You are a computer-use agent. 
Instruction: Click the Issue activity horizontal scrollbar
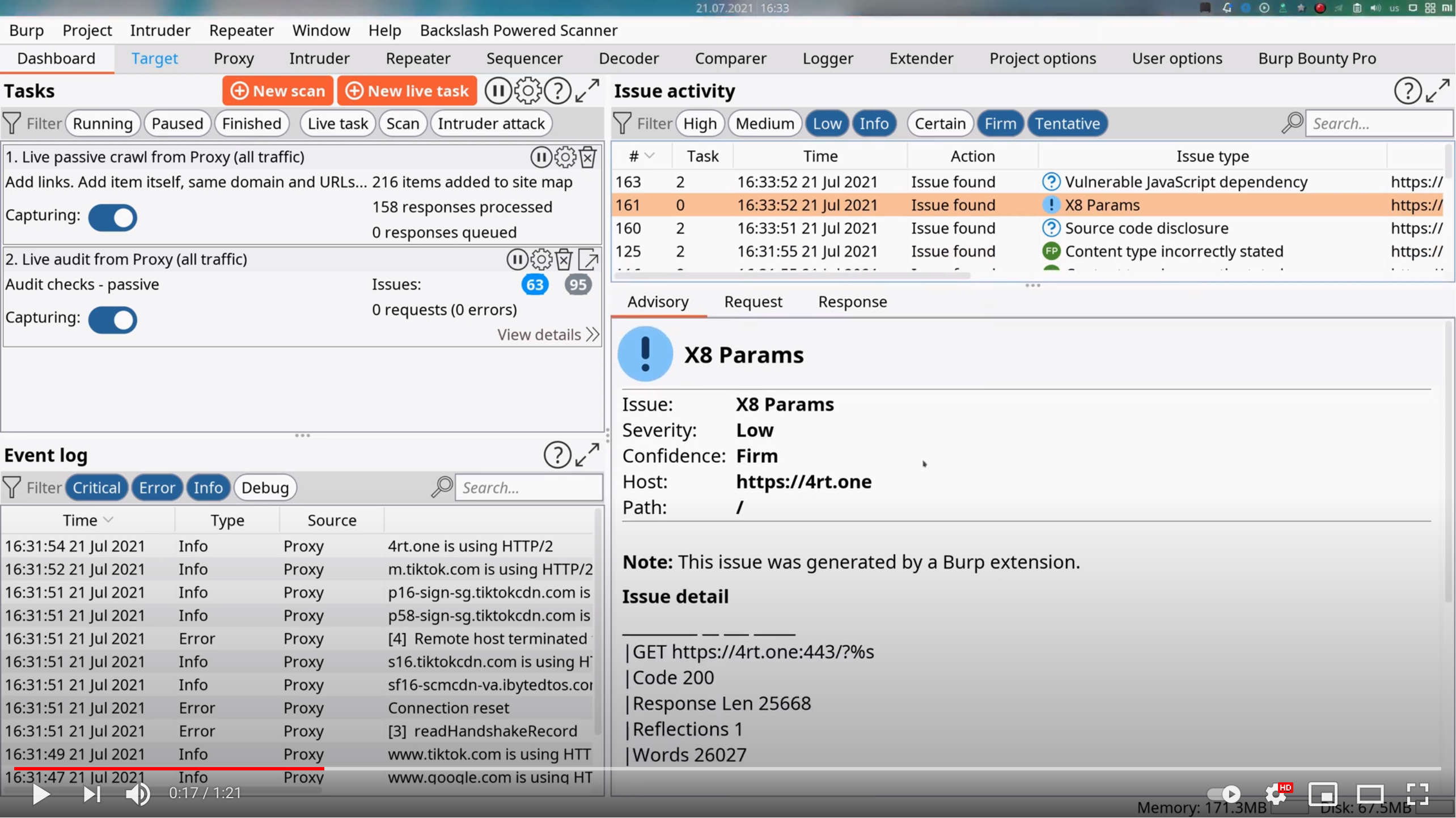coord(793,276)
